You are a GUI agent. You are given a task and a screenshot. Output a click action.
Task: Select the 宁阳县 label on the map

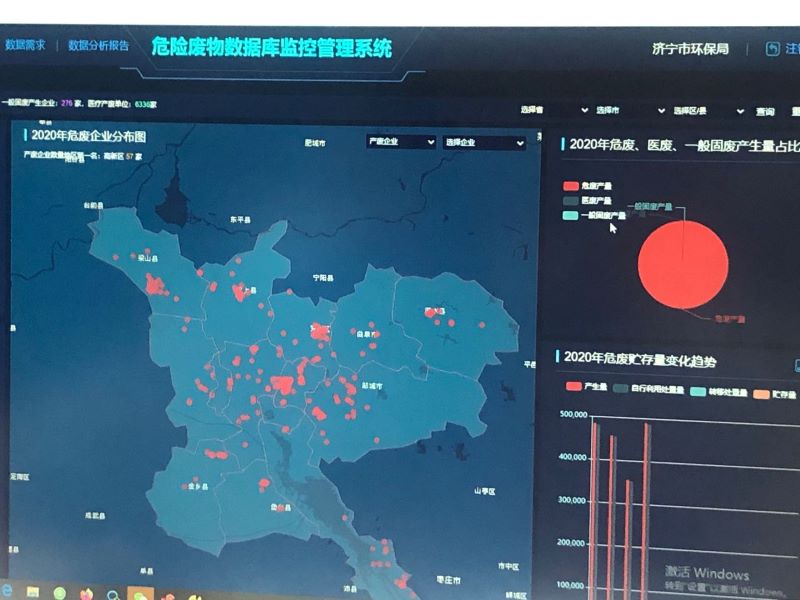point(323,278)
